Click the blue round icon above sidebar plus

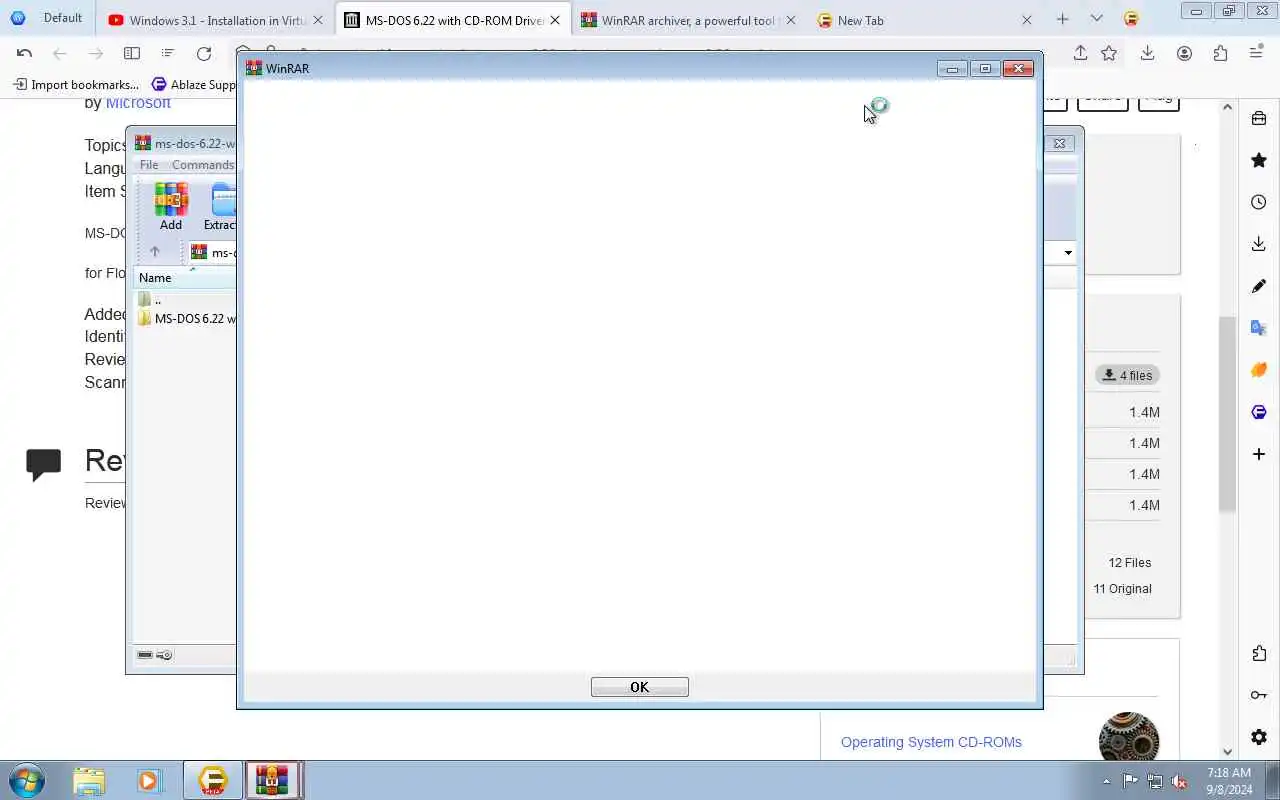(x=1259, y=412)
